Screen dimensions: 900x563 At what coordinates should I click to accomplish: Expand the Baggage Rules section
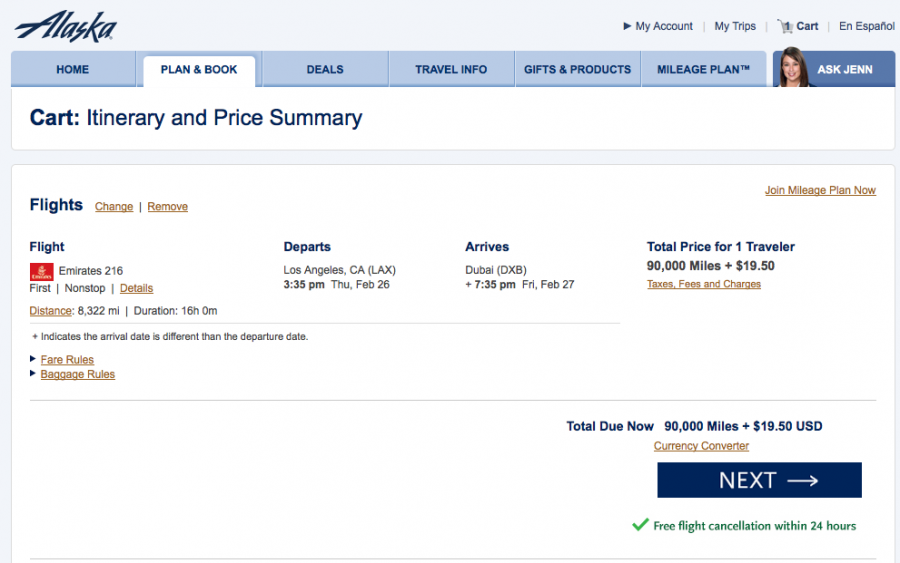(77, 375)
